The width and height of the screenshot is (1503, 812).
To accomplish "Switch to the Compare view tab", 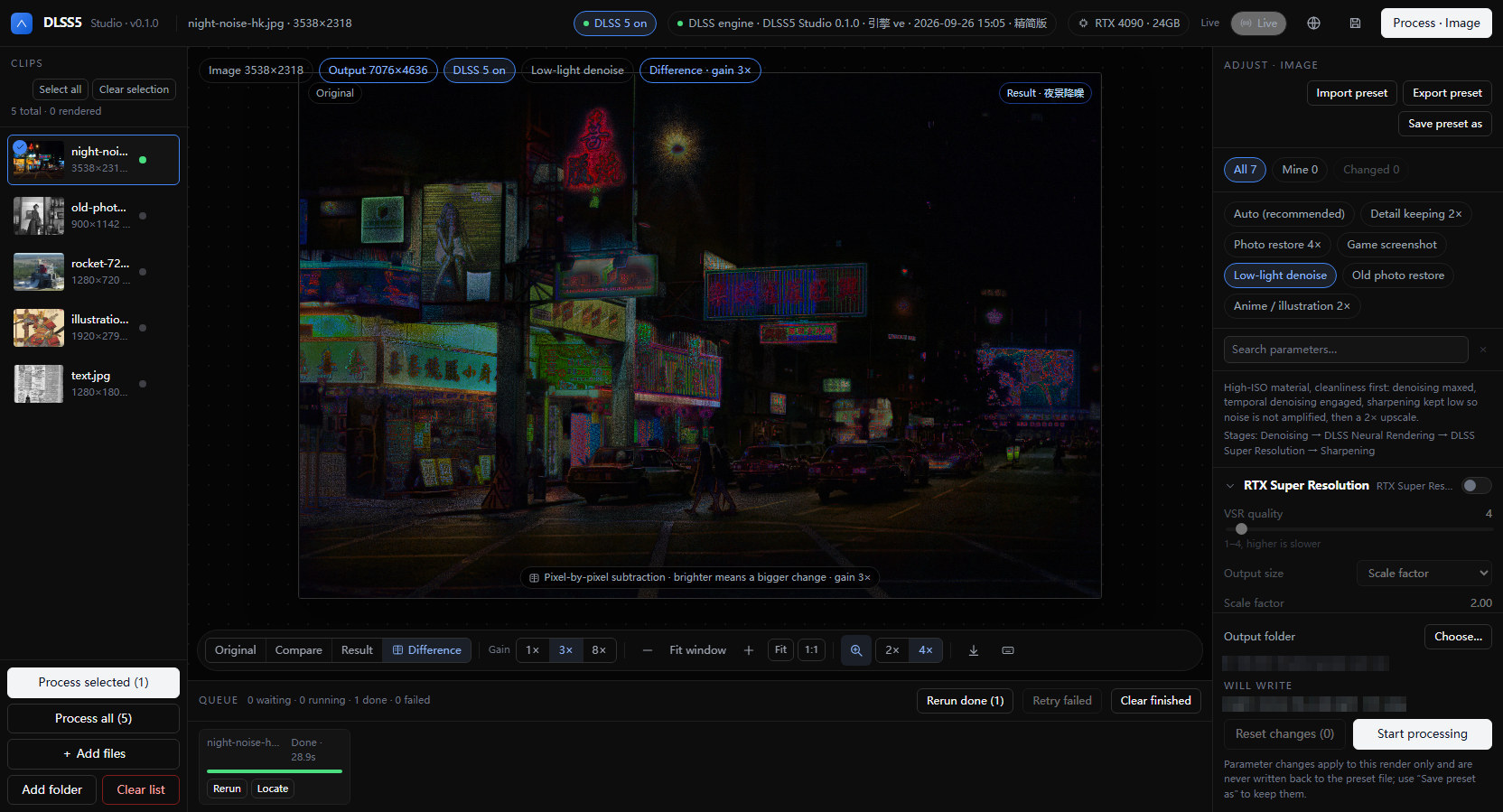I will (x=298, y=650).
